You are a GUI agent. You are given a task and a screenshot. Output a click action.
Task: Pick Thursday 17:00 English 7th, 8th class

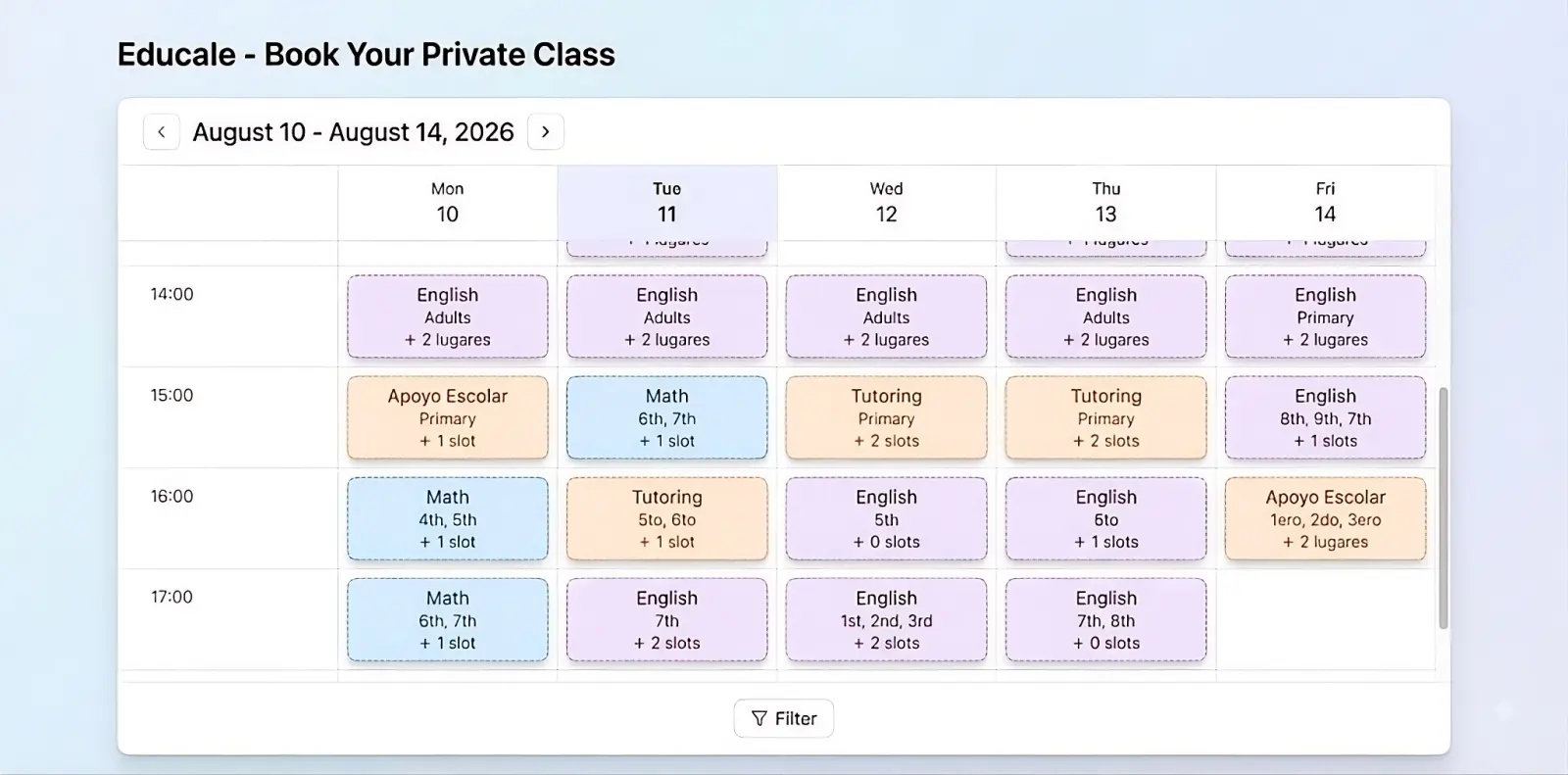click(x=1106, y=619)
